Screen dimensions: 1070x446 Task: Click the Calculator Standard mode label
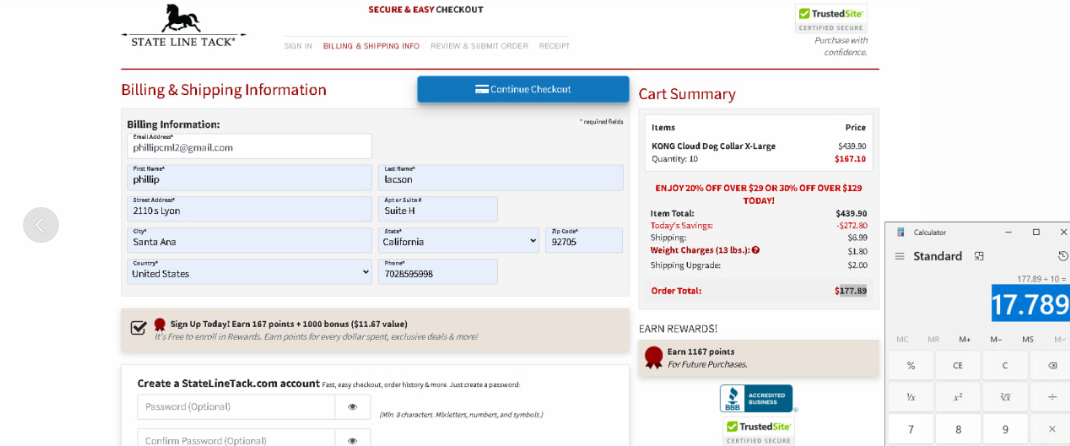(x=938, y=256)
